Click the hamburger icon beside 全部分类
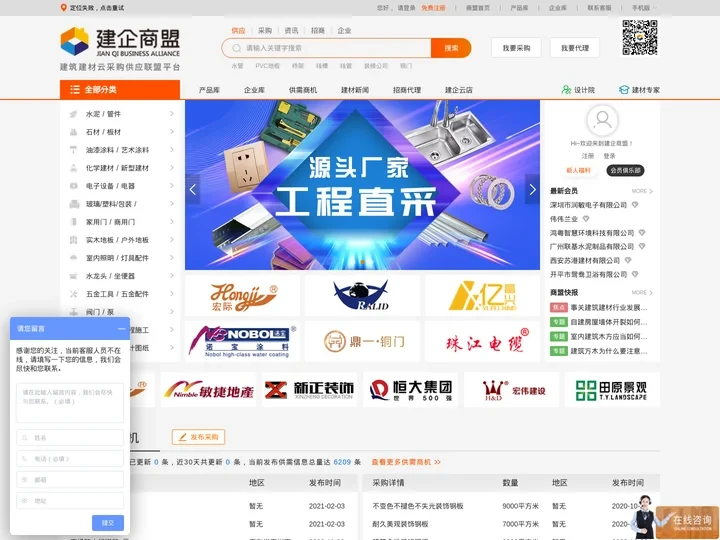This screenshot has height=540, width=720. coord(75,90)
